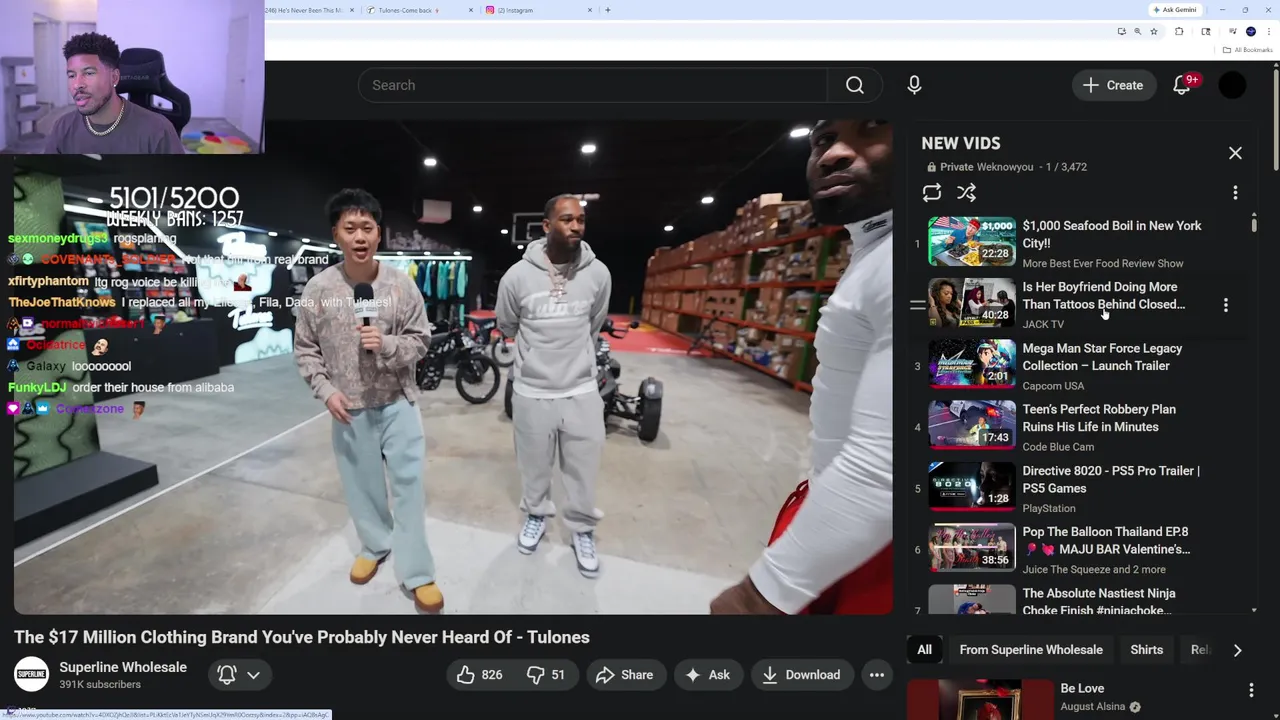
Task: Start voice search with microphone icon
Action: (x=914, y=85)
